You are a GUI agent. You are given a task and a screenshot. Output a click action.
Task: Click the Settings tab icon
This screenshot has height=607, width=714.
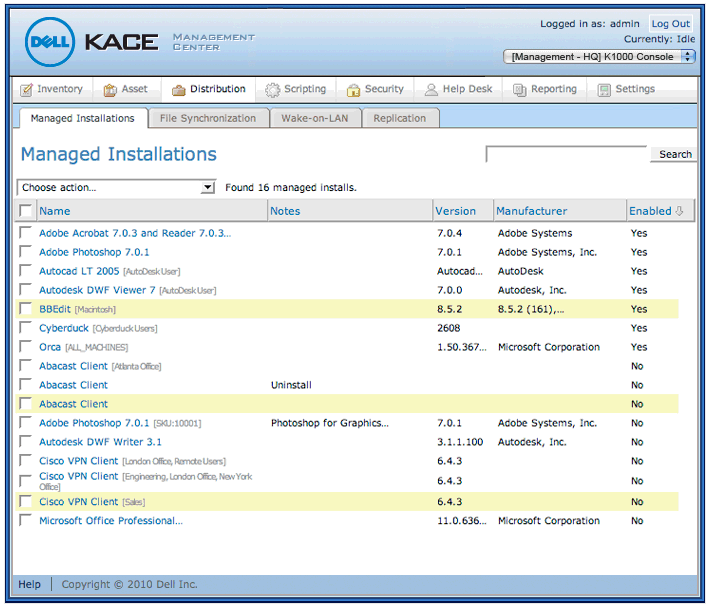[x=604, y=90]
